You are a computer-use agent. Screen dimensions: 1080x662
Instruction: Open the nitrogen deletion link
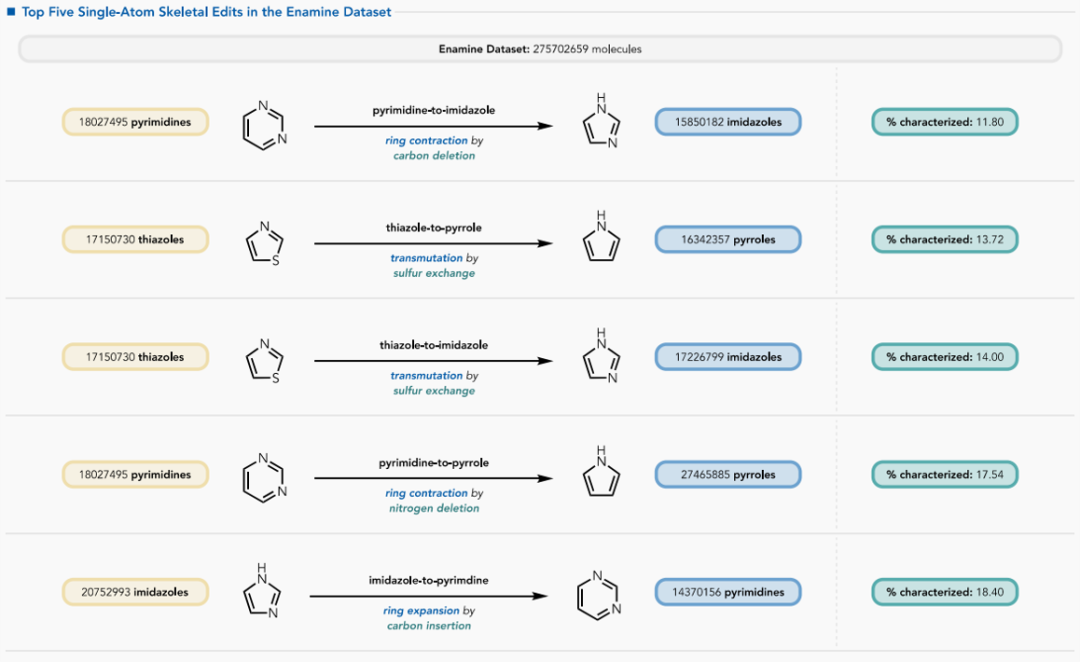point(434,508)
